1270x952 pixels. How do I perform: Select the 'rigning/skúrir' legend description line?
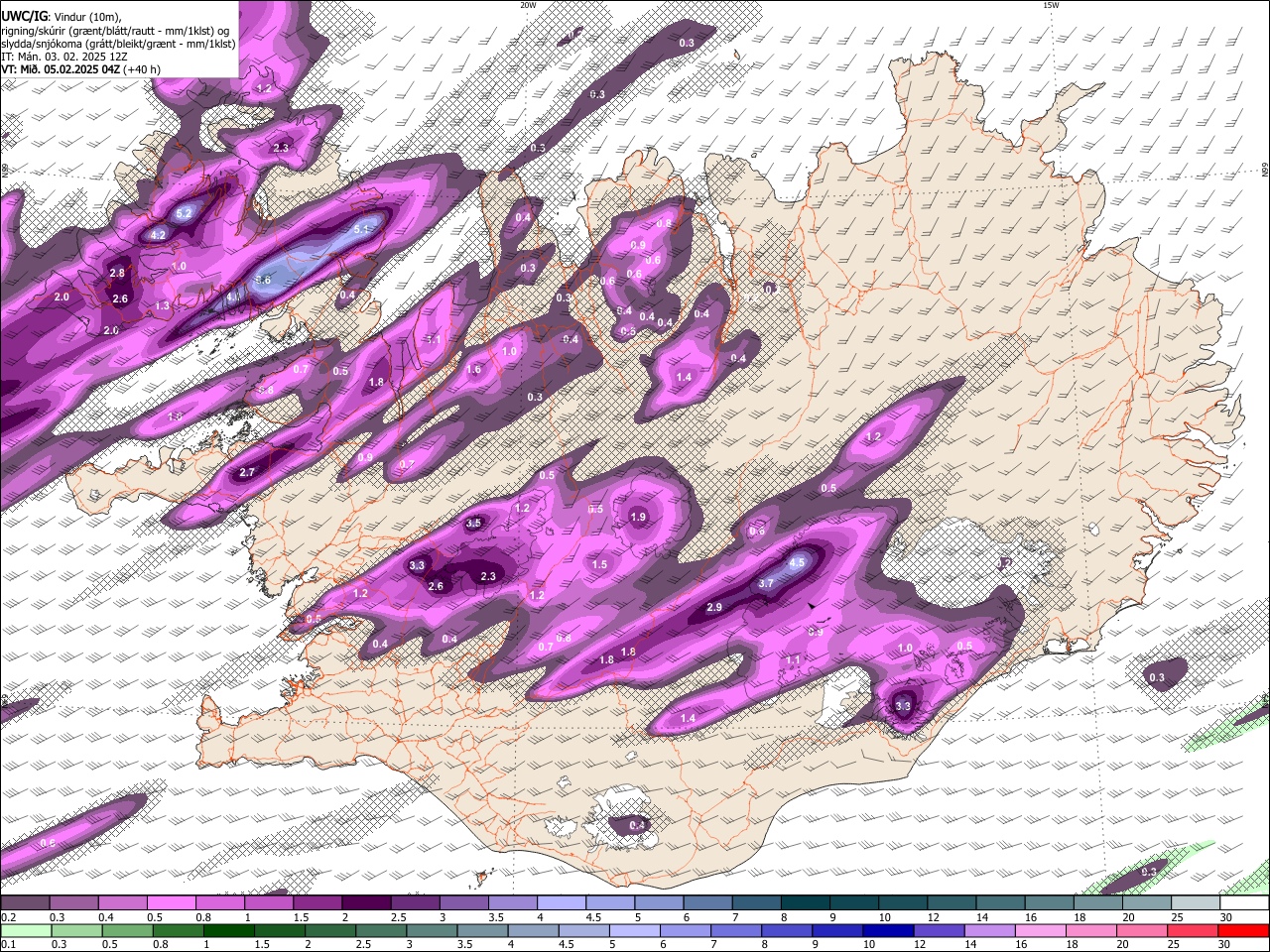click(114, 30)
